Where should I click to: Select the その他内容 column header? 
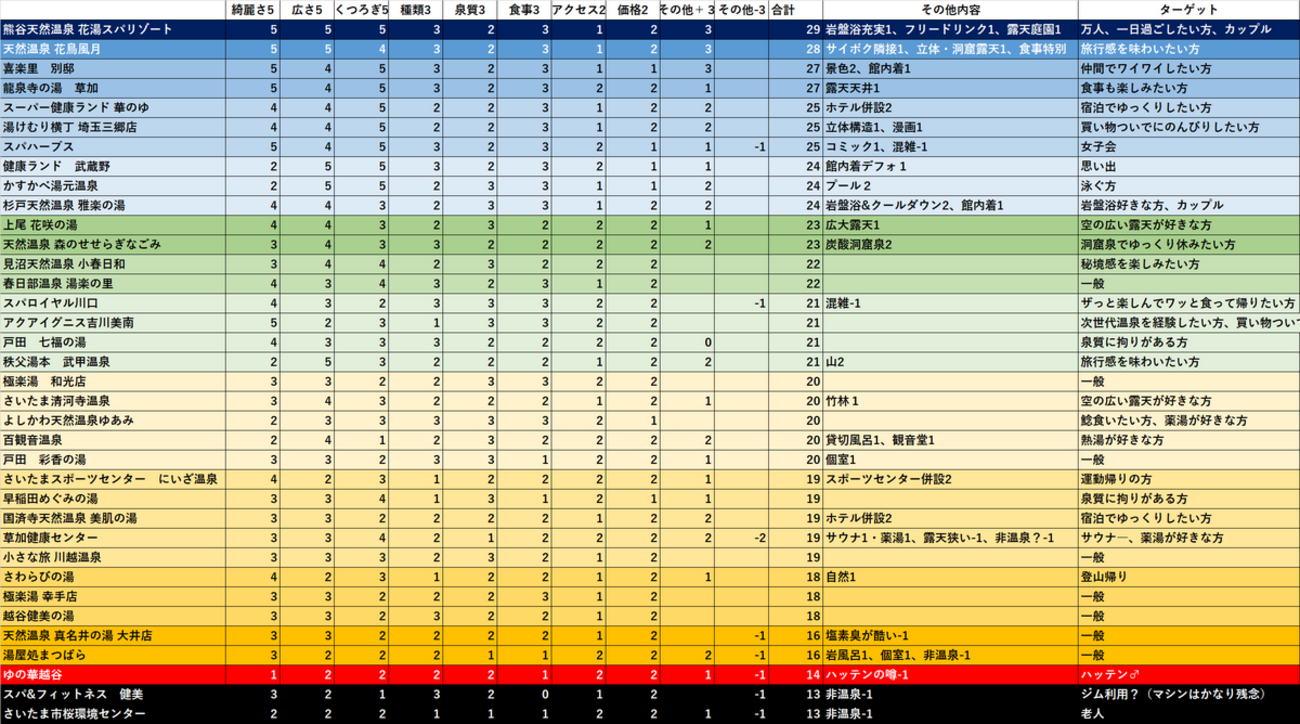point(950,10)
